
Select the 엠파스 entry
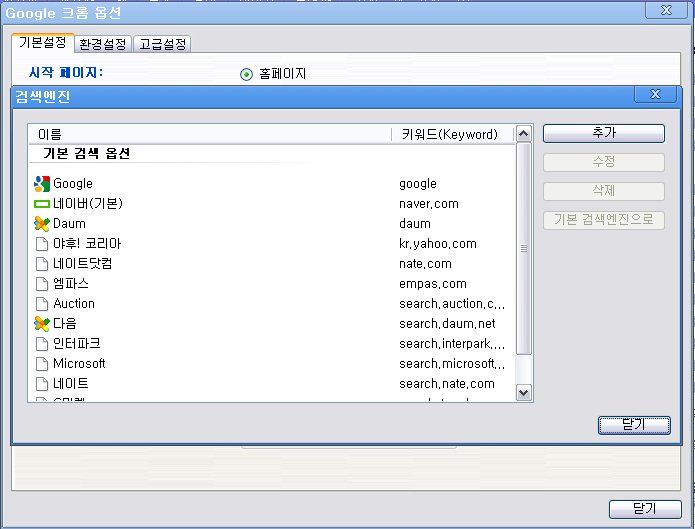tap(71, 283)
